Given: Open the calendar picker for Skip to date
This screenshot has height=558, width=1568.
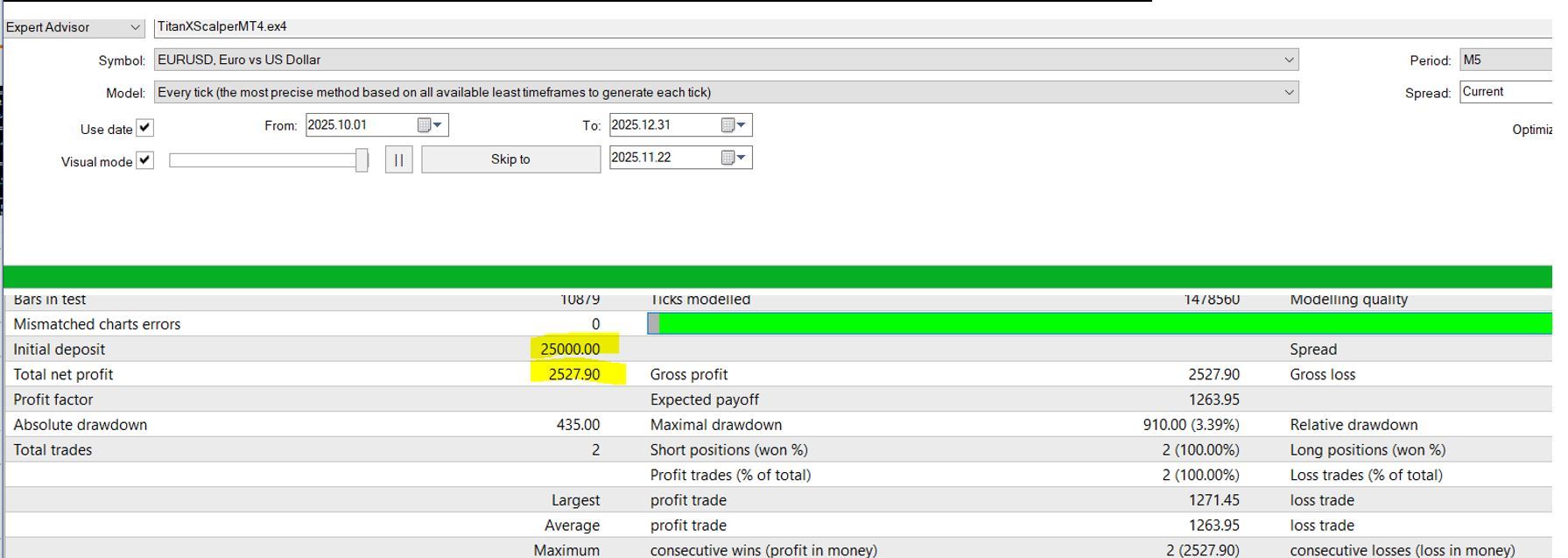Looking at the screenshot, I should pos(734,158).
